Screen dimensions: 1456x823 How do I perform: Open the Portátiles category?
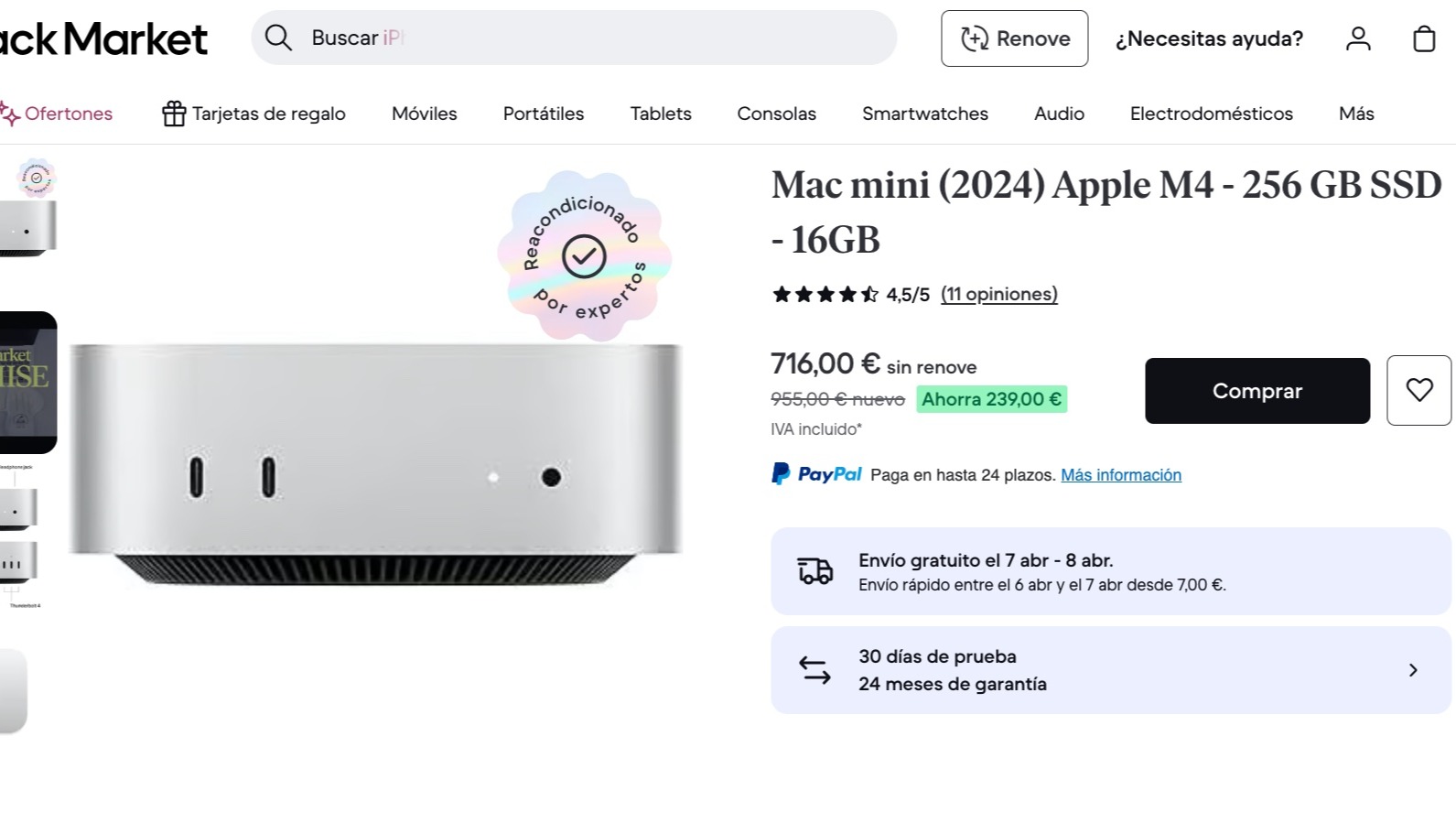point(543,114)
